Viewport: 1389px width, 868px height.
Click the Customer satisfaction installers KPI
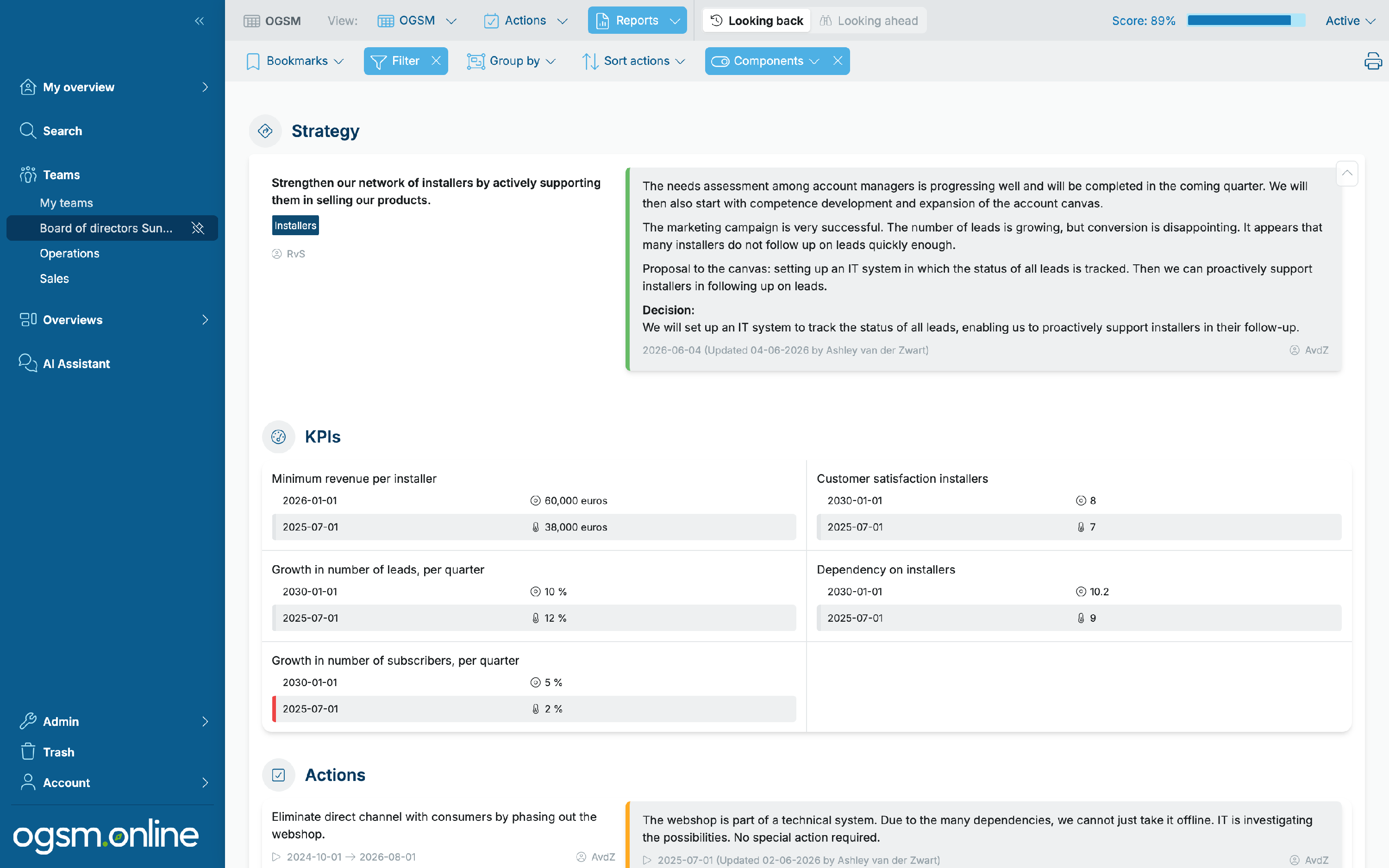[x=902, y=479]
